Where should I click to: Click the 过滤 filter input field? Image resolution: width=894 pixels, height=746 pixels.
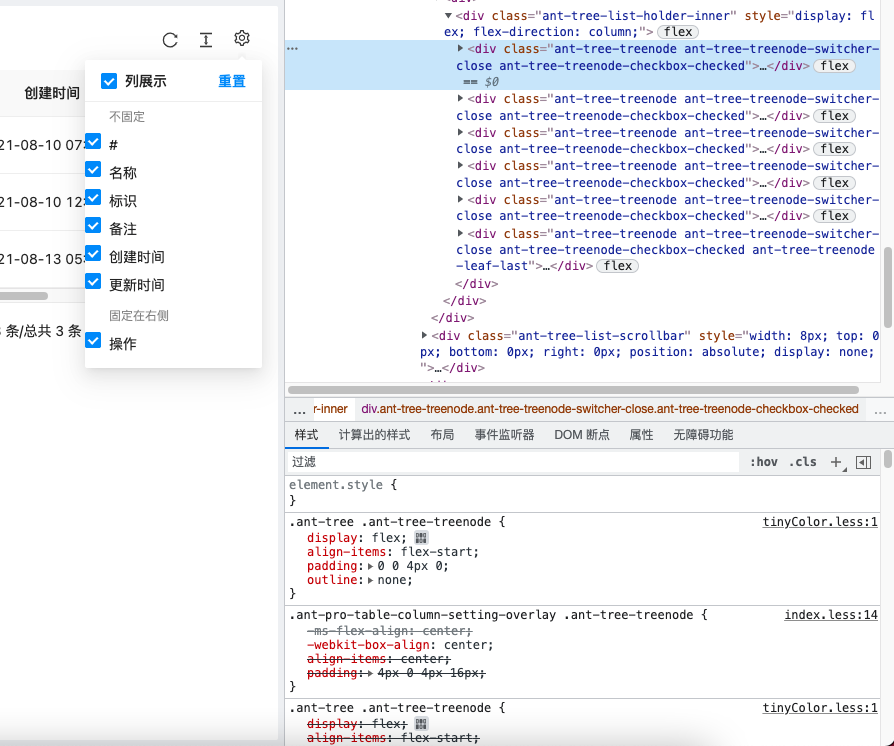(400, 462)
